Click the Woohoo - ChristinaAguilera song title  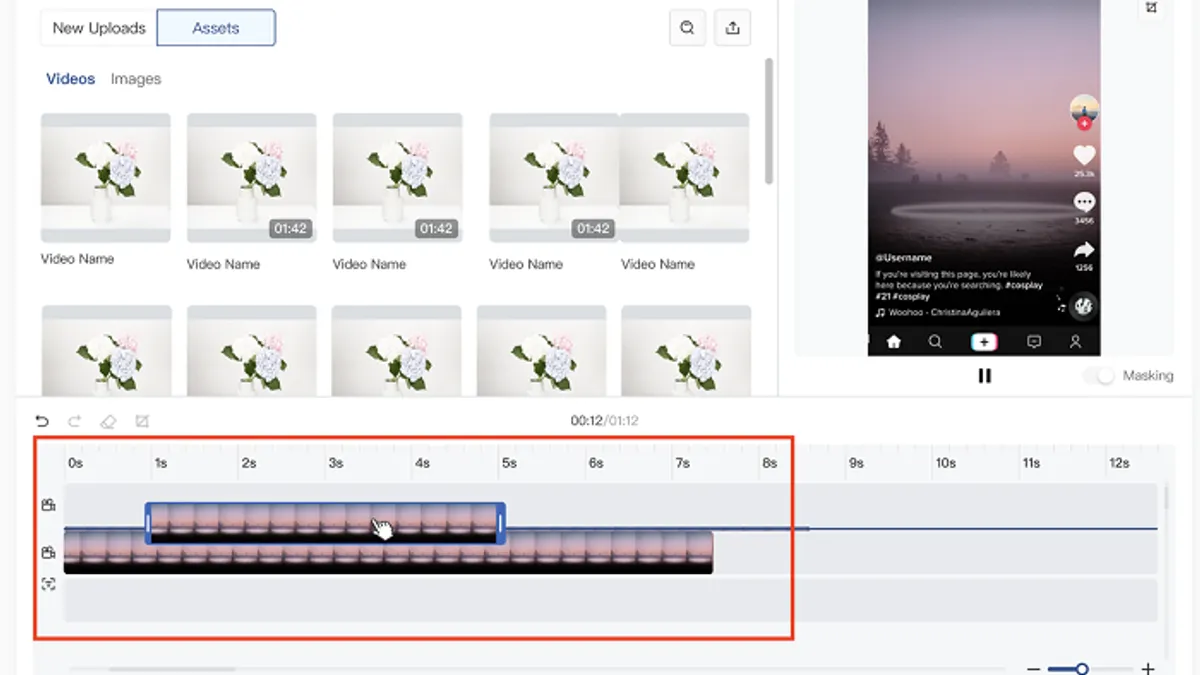click(947, 313)
